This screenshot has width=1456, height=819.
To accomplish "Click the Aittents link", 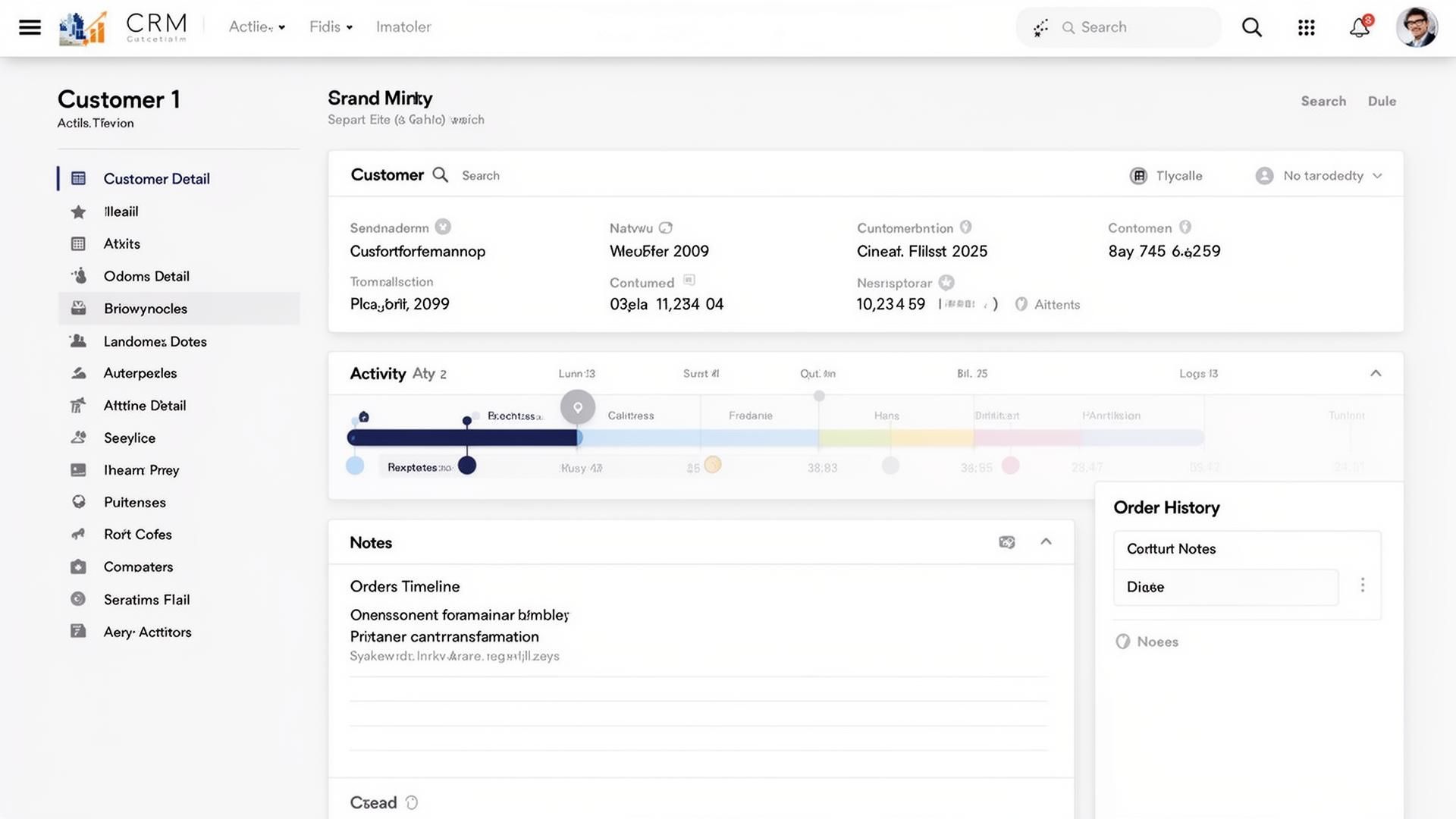I will [x=1057, y=304].
